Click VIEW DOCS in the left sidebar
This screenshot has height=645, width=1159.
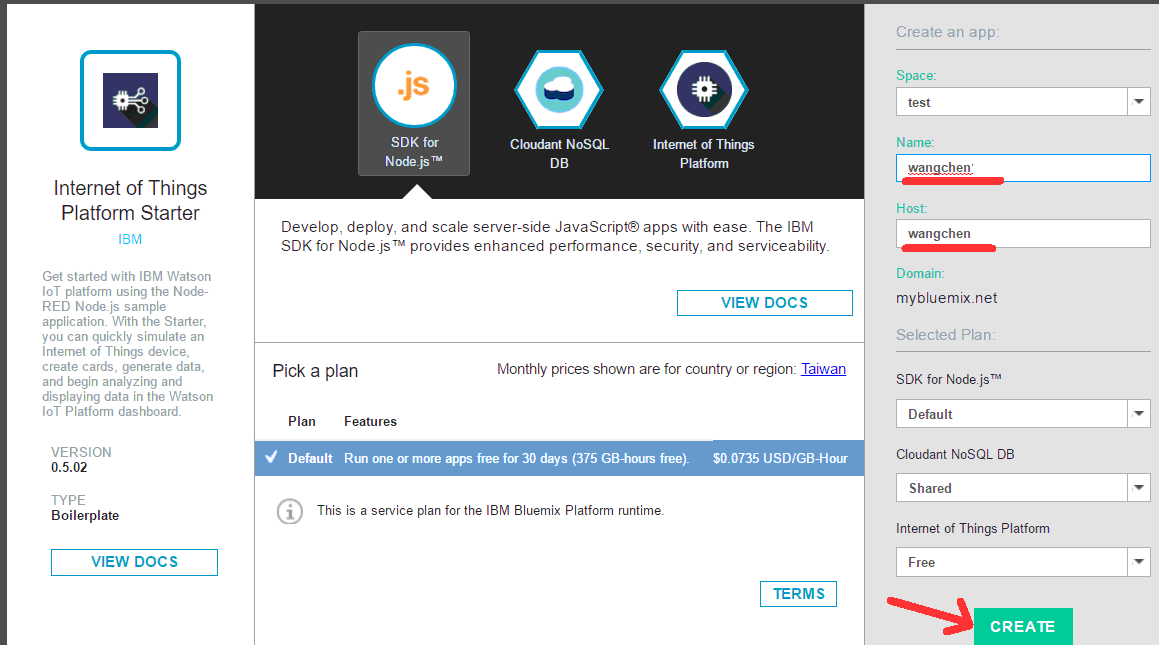pos(135,562)
